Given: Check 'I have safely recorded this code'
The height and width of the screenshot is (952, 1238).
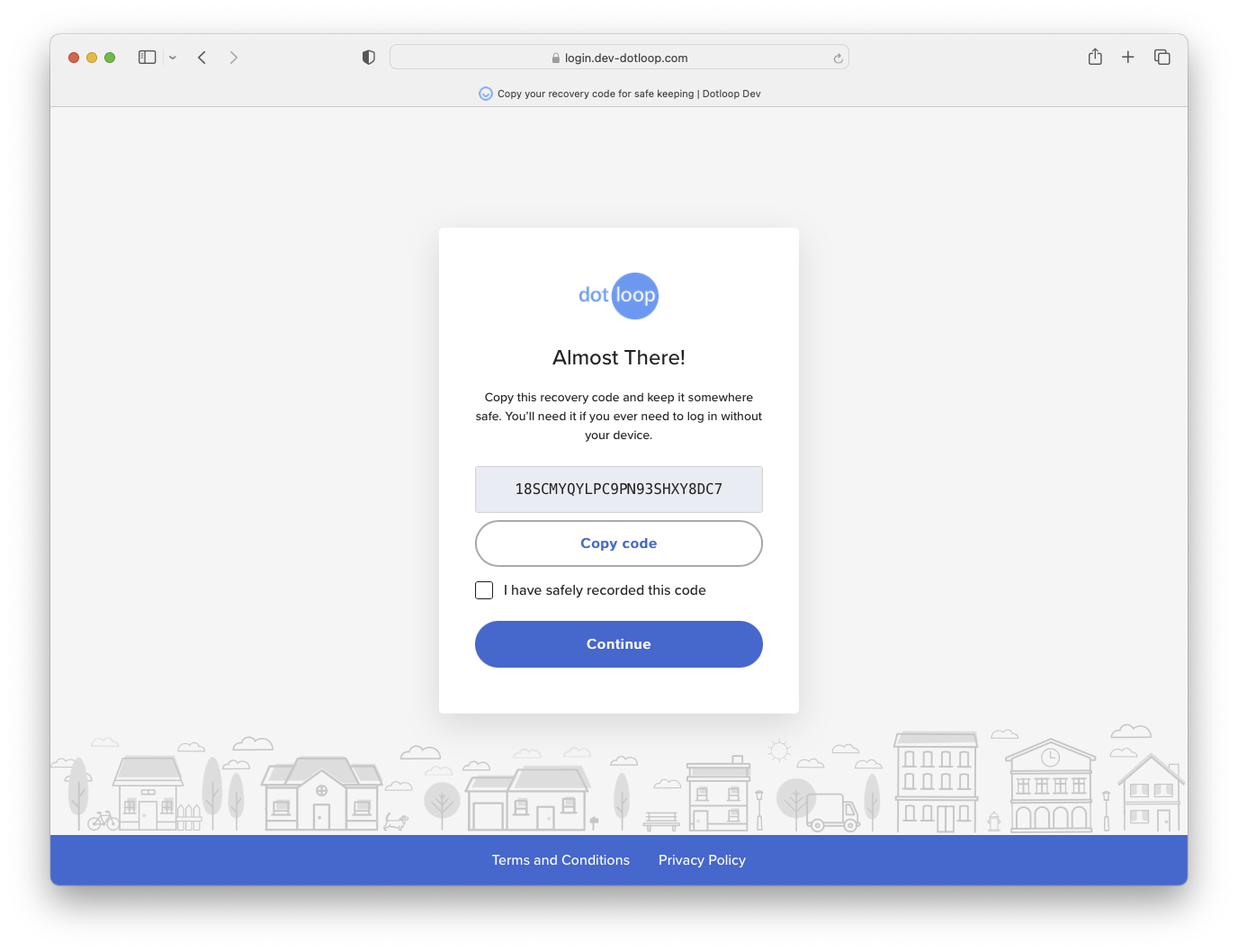Looking at the screenshot, I should [484, 589].
